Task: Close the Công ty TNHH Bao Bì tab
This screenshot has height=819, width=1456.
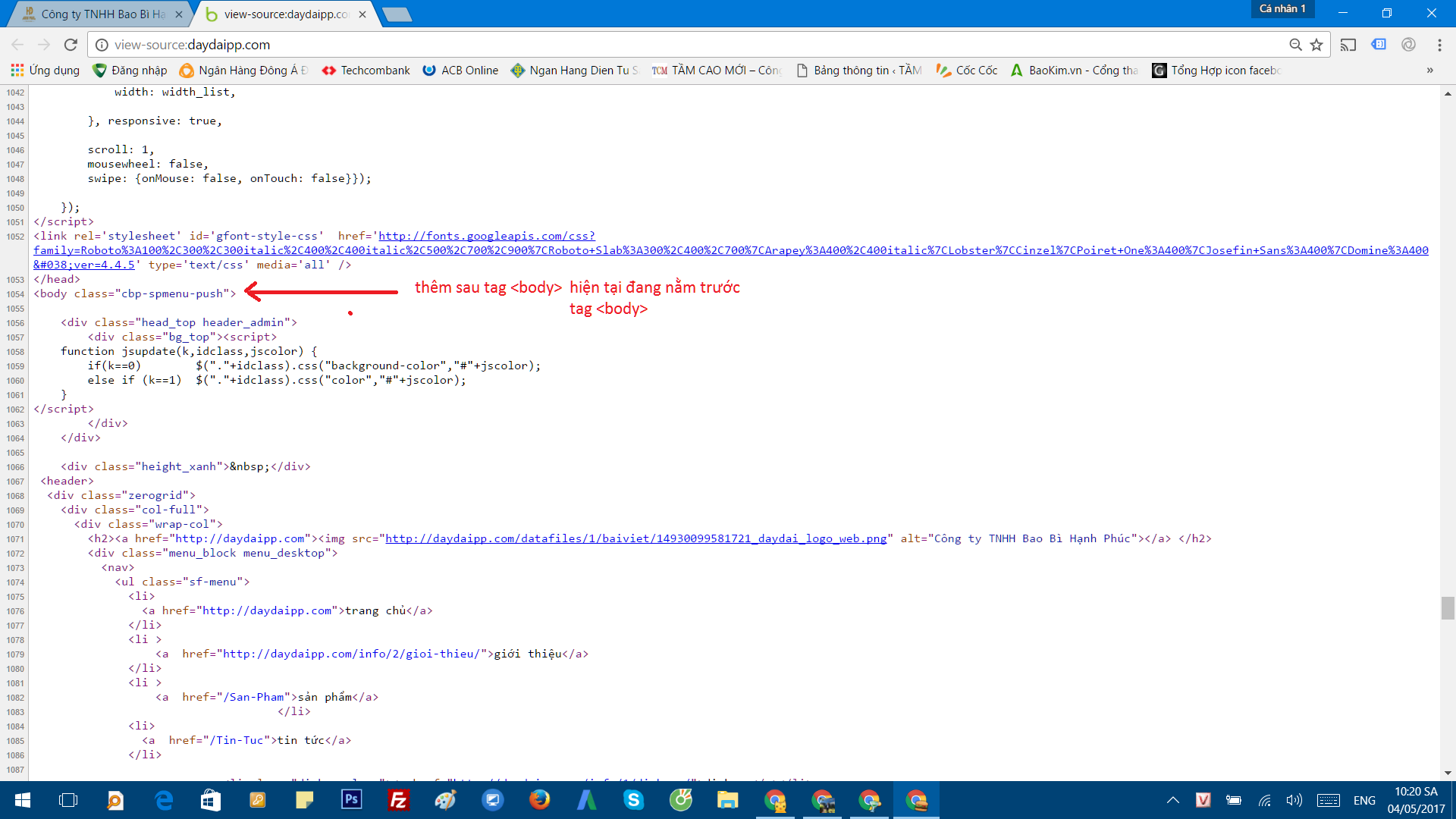Action: (x=179, y=14)
